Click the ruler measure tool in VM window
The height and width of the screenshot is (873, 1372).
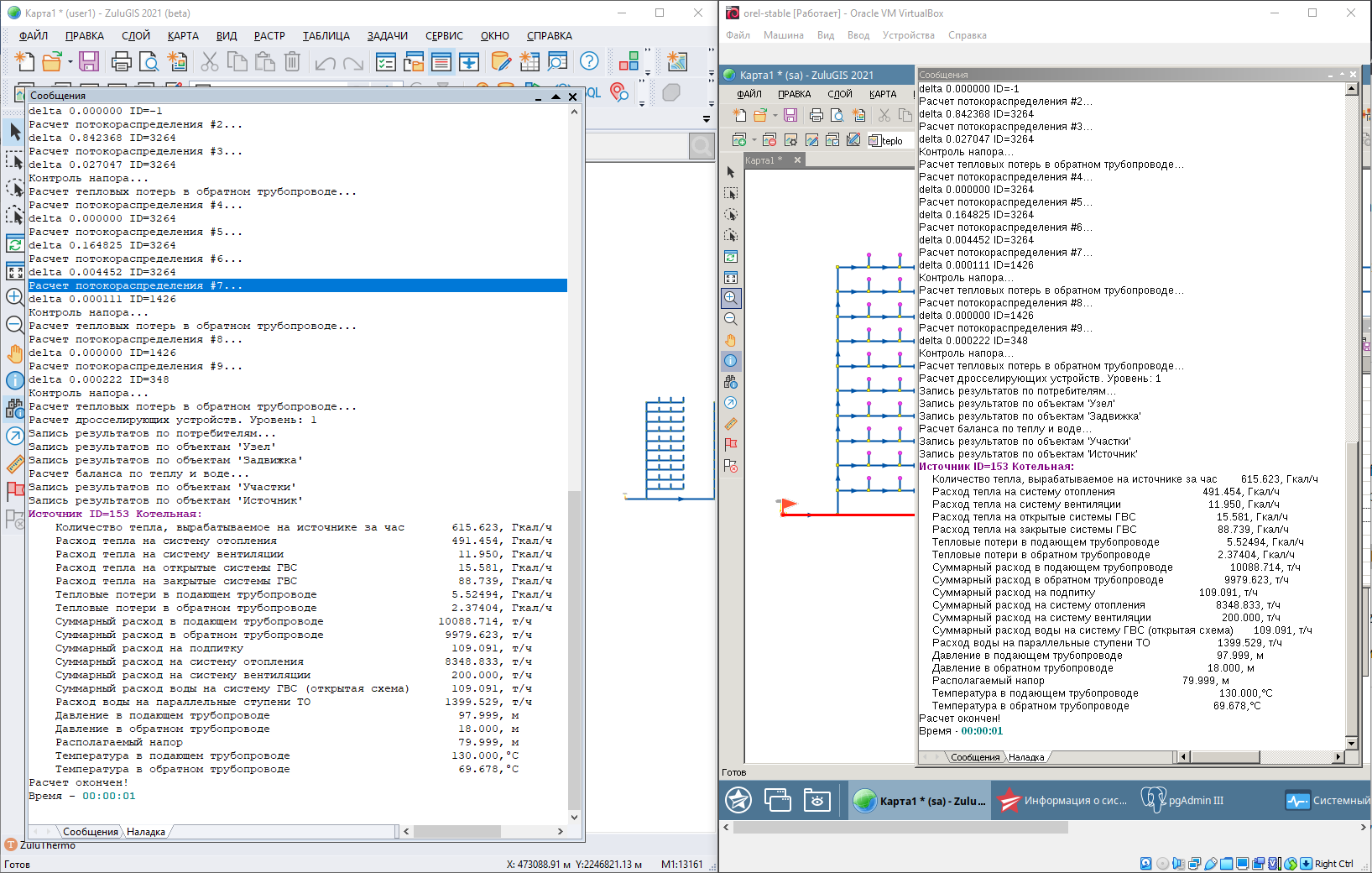731,424
